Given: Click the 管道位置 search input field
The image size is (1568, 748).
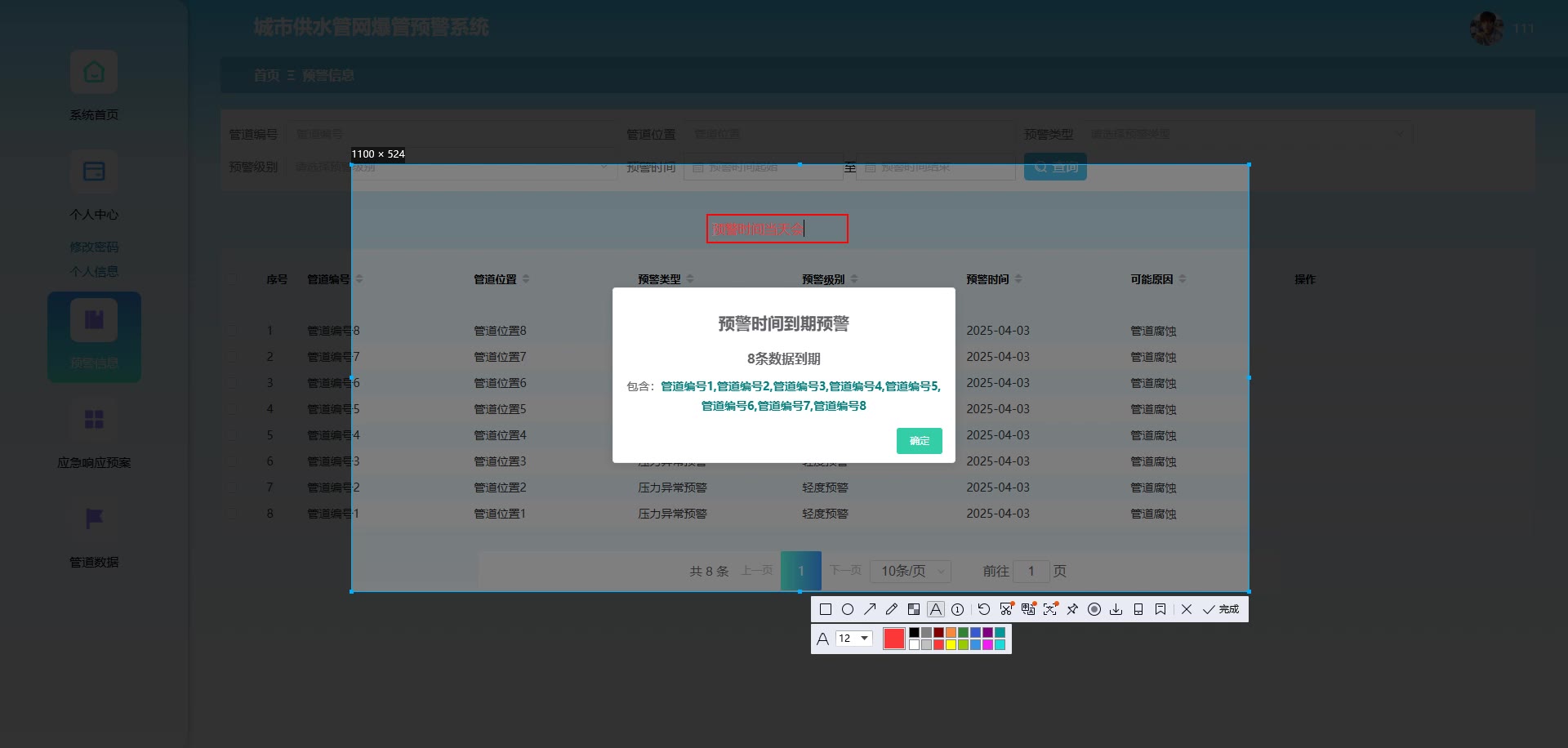Looking at the screenshot, I should [849, 134].
